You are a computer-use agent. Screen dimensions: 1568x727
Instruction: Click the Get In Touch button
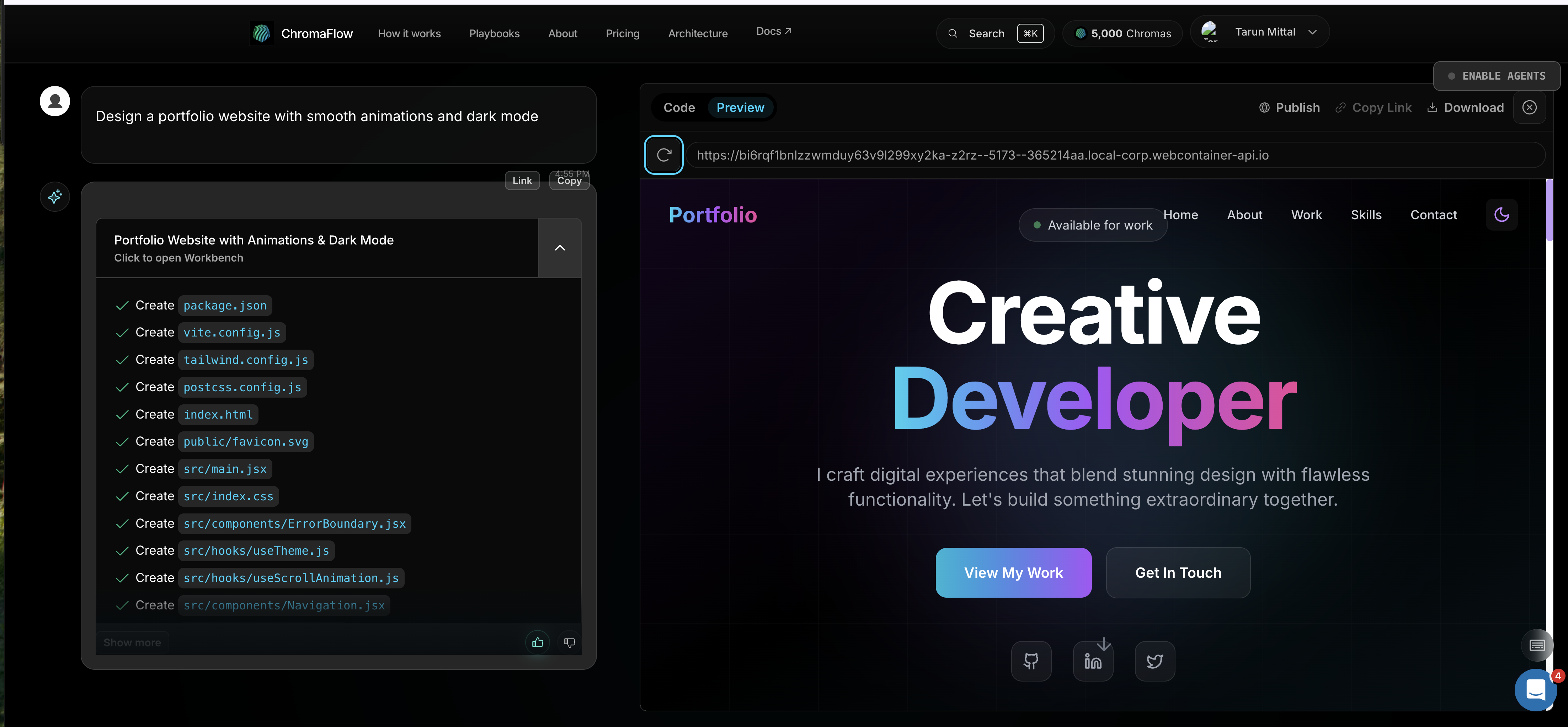(1177, 572)
